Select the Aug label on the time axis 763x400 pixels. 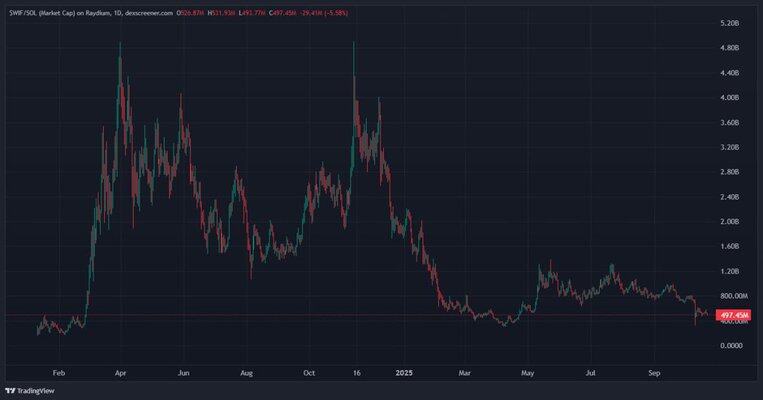246,371
